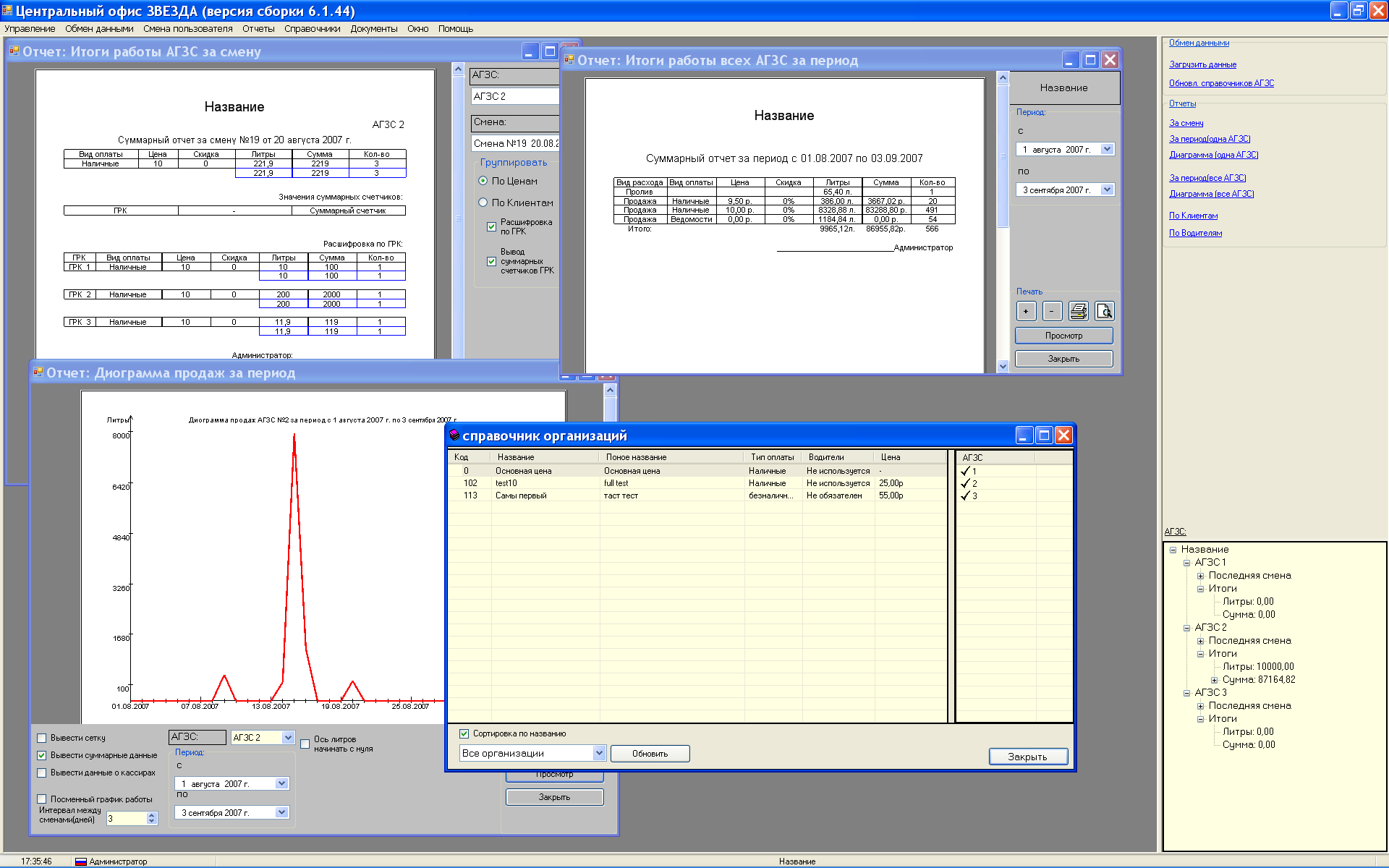Viewport: 1389px width, 868px height.
Task: Click the Диограмма продаж window title icon
Action: (x=38, y=373)
